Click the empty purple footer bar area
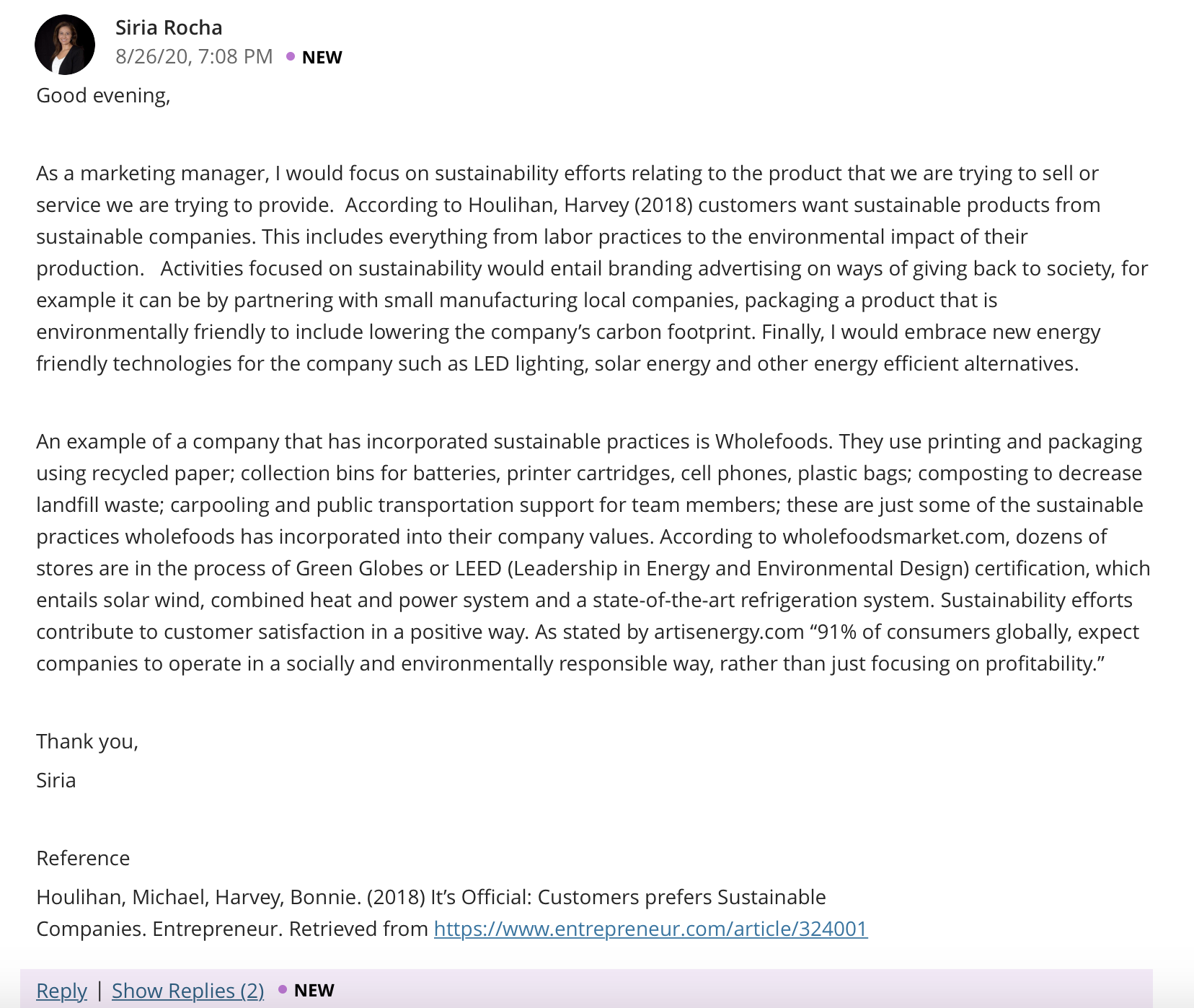This screenshot has height=1008, width=1194. click(743, 989)
